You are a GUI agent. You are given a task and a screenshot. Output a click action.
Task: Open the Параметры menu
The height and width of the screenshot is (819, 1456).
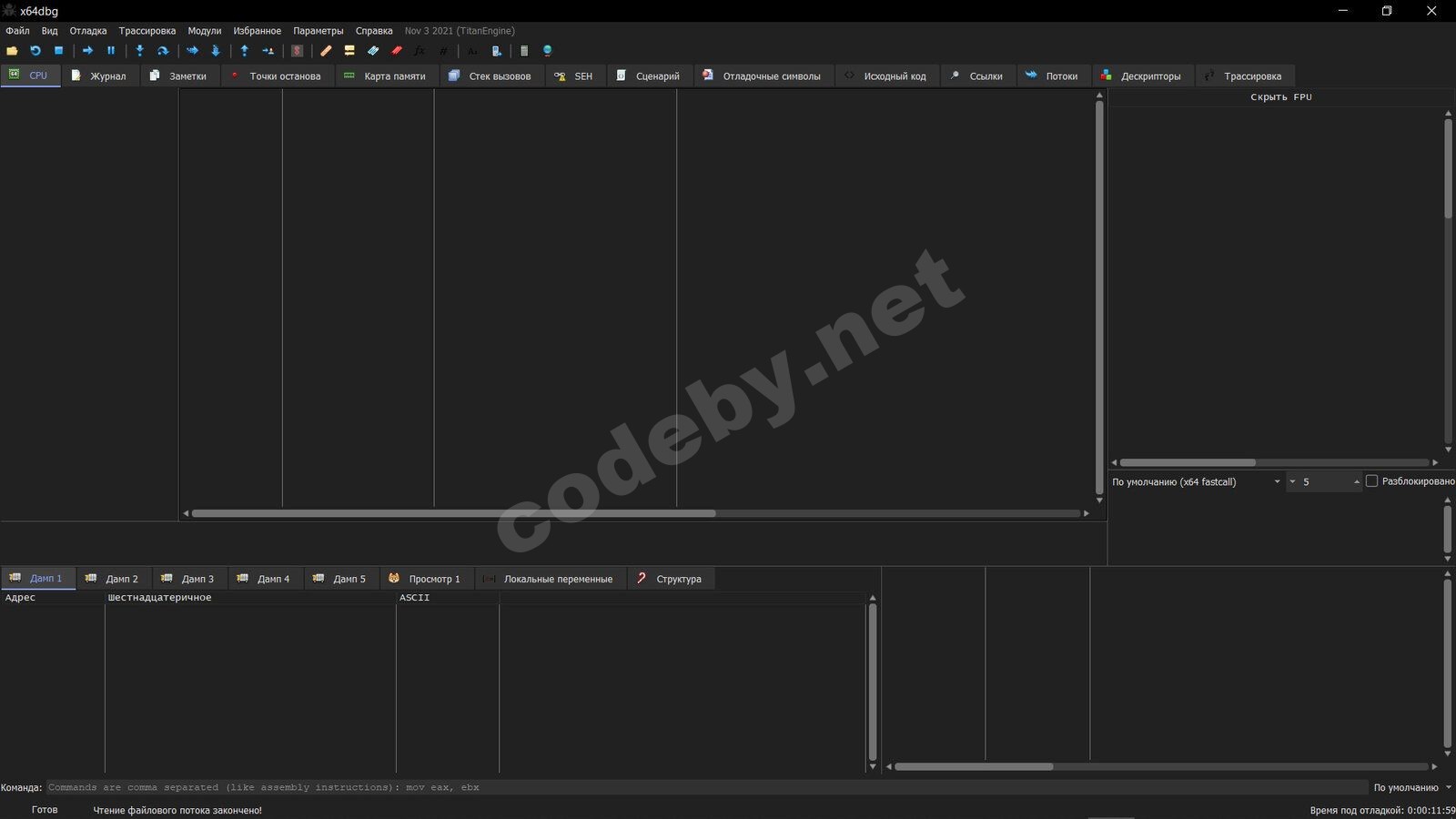[318, 31]
